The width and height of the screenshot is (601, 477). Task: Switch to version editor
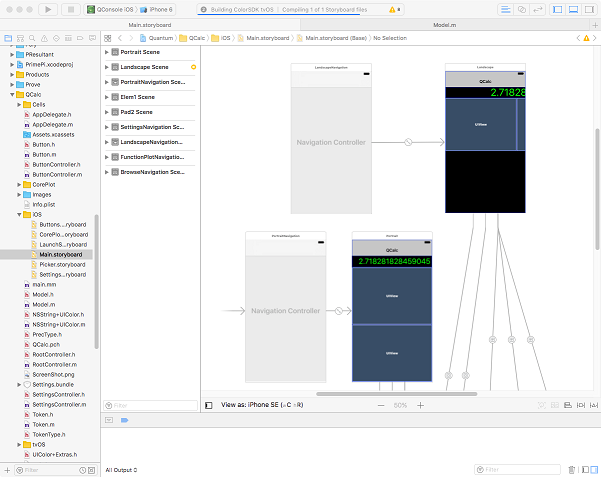pyautogui.click(x=538, y=10)
